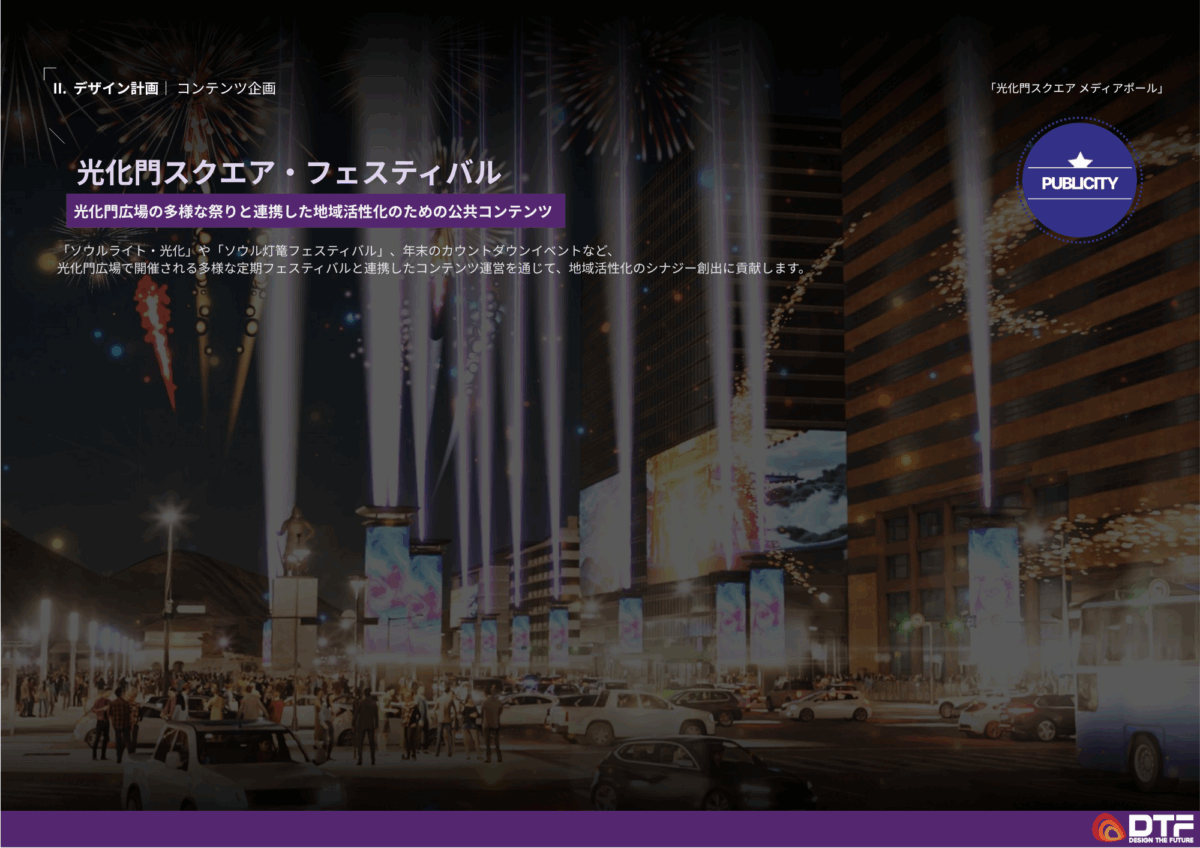Click the '光化門スクエア・フェスティバル' main title
The image size is (1200, 848).
click(289, 172)
